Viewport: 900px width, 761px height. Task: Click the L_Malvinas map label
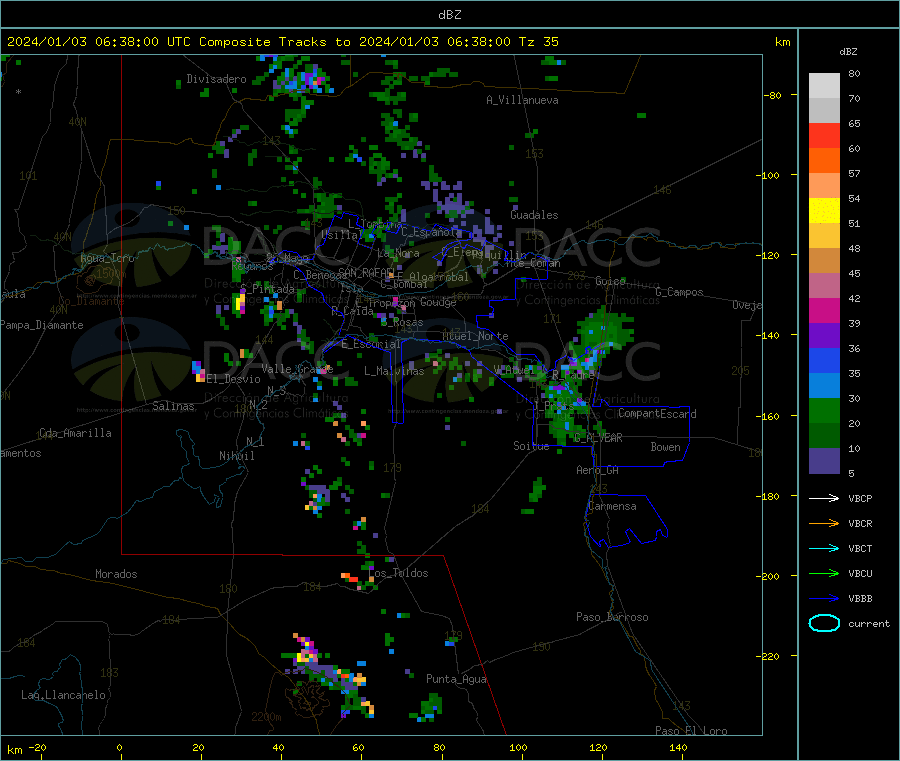point(394,371)
